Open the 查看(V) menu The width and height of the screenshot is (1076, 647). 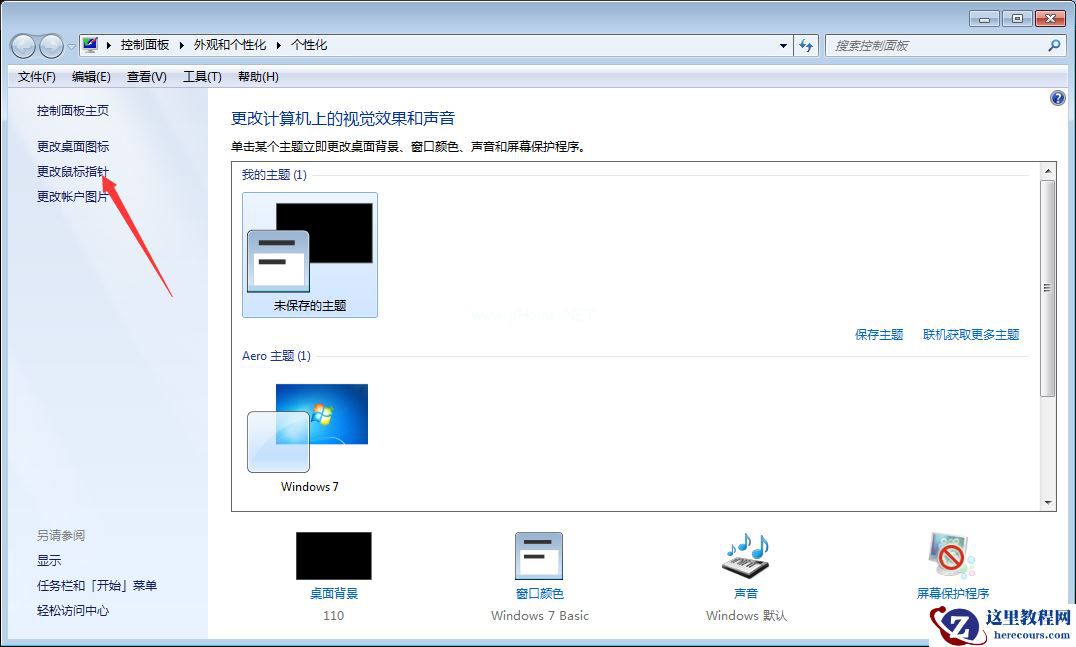[x=145, y=76]
